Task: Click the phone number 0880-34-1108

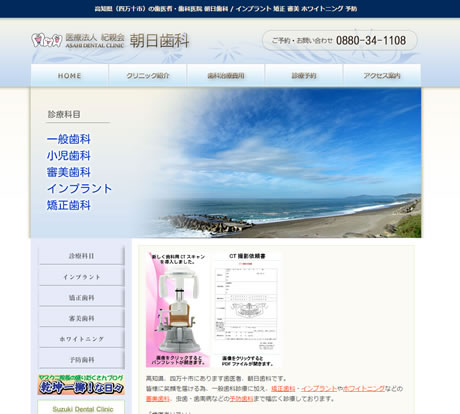Action: pyautogui.click(x=371, y=41)
